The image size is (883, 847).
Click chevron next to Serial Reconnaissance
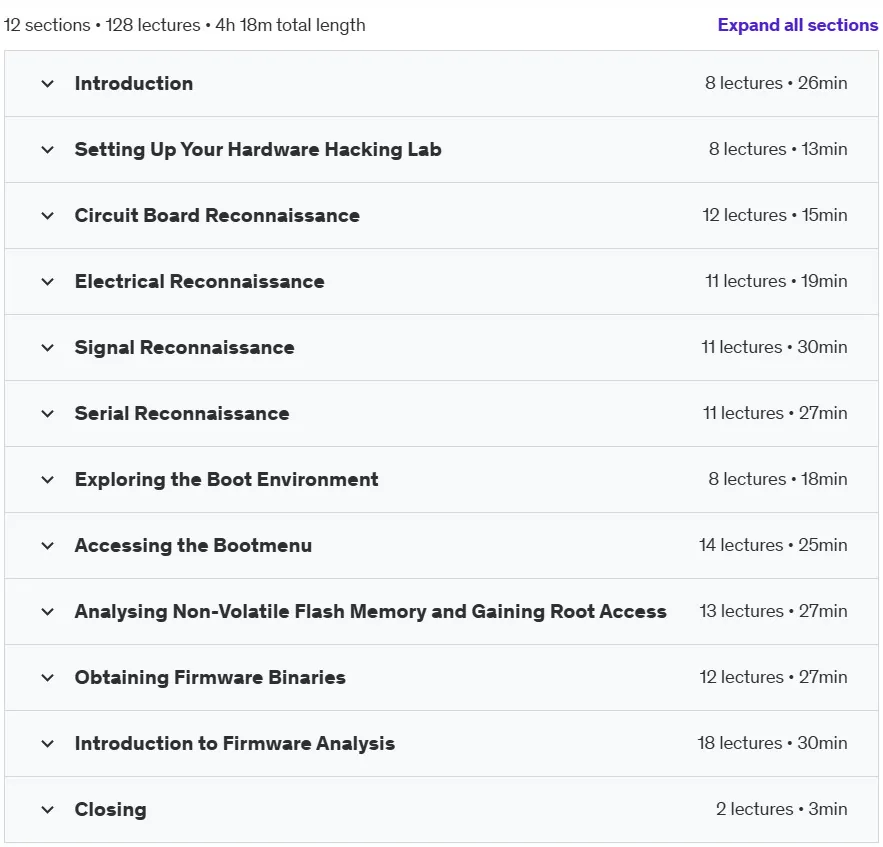point(48,413)
